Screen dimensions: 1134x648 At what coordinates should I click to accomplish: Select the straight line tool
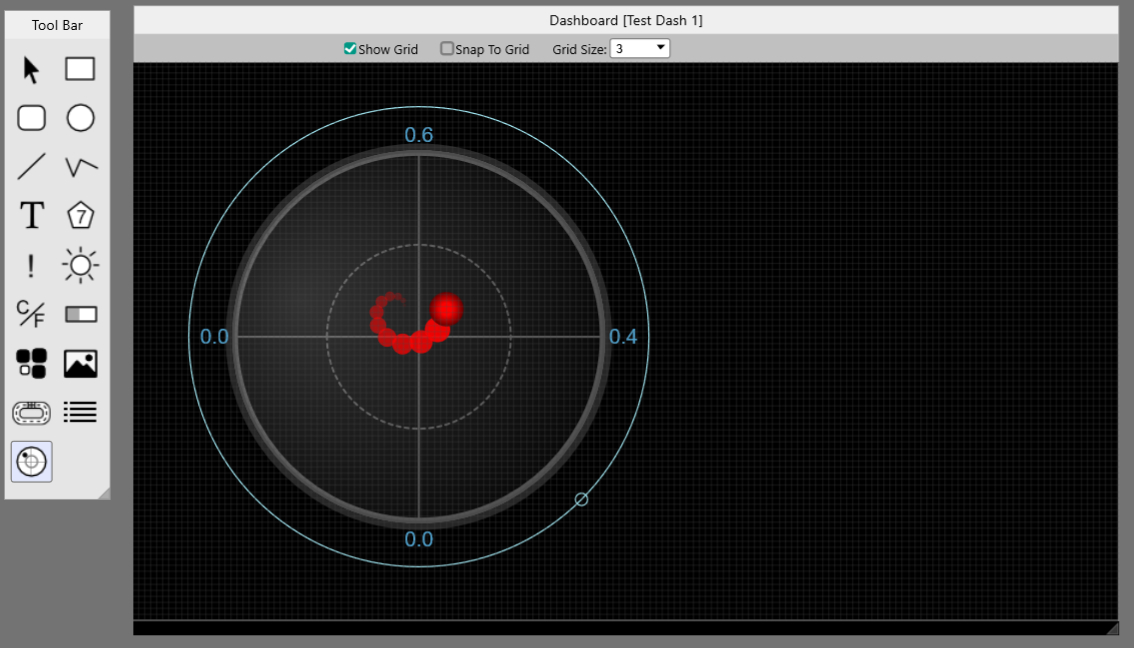coord(31,166)
